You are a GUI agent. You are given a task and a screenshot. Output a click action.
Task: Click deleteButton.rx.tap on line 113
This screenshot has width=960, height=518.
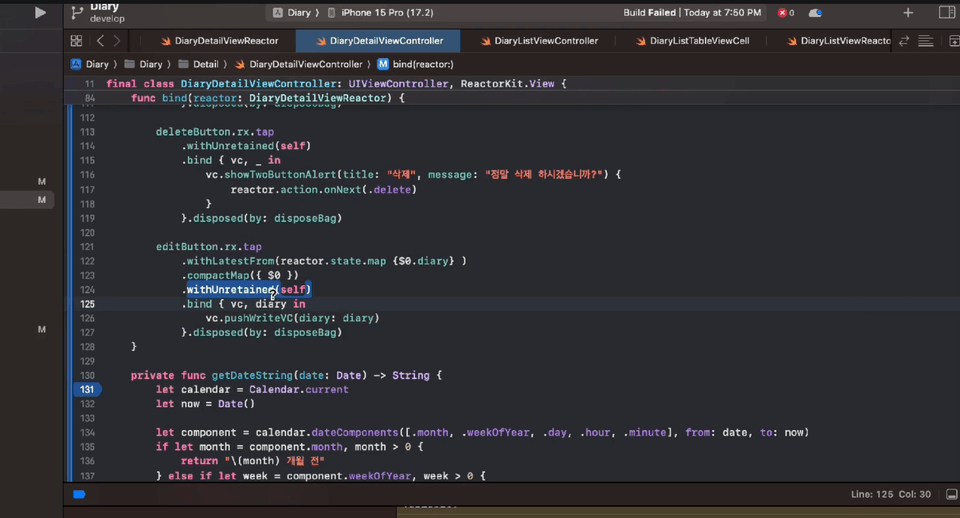(215, 132)
